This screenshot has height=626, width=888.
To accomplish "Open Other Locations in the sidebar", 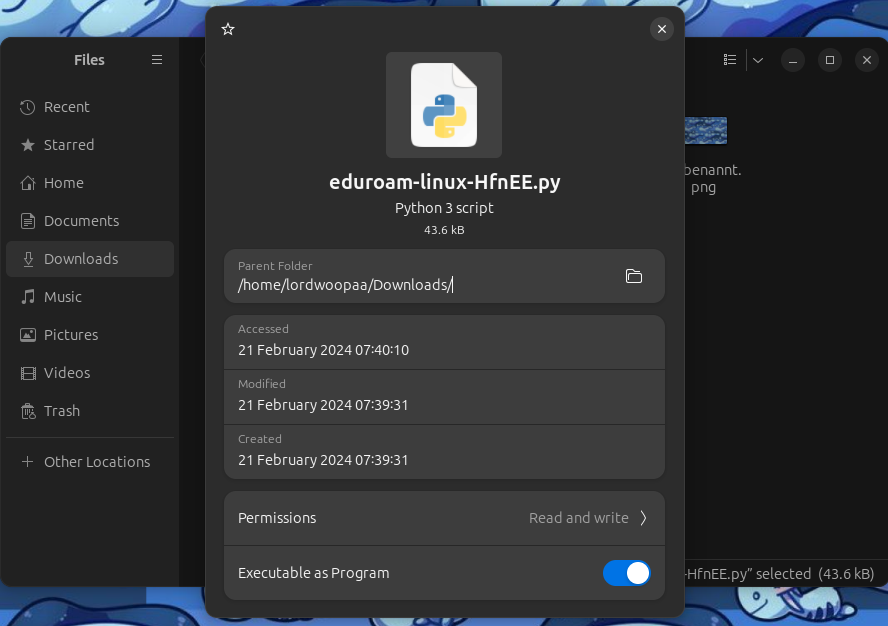I will (x=90, y=462).
